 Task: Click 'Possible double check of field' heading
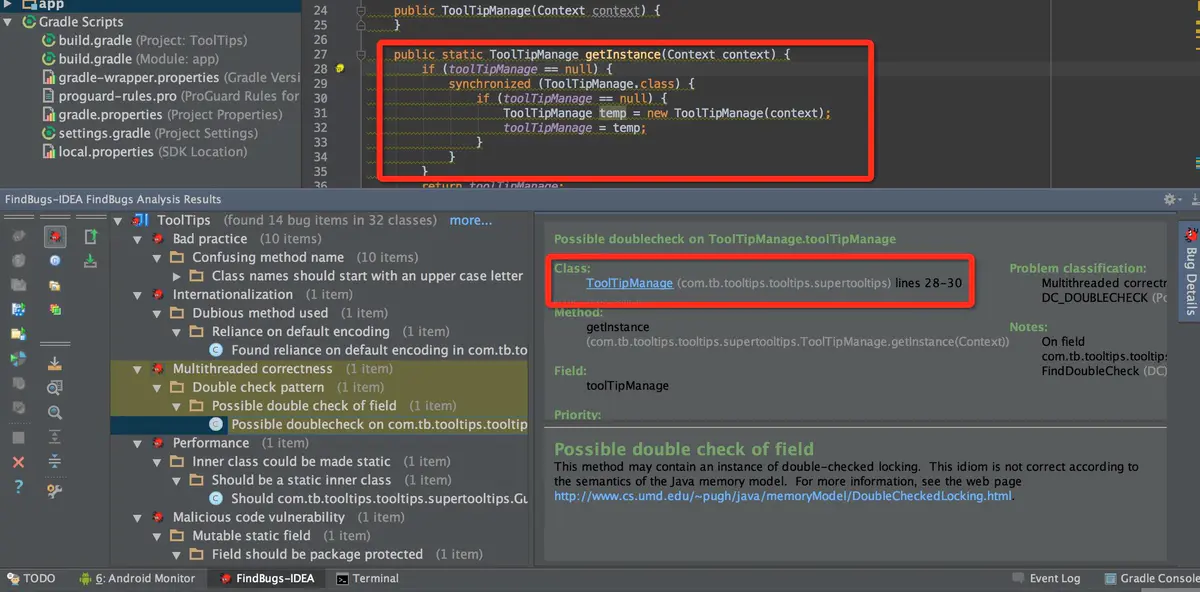click(684, 450)
